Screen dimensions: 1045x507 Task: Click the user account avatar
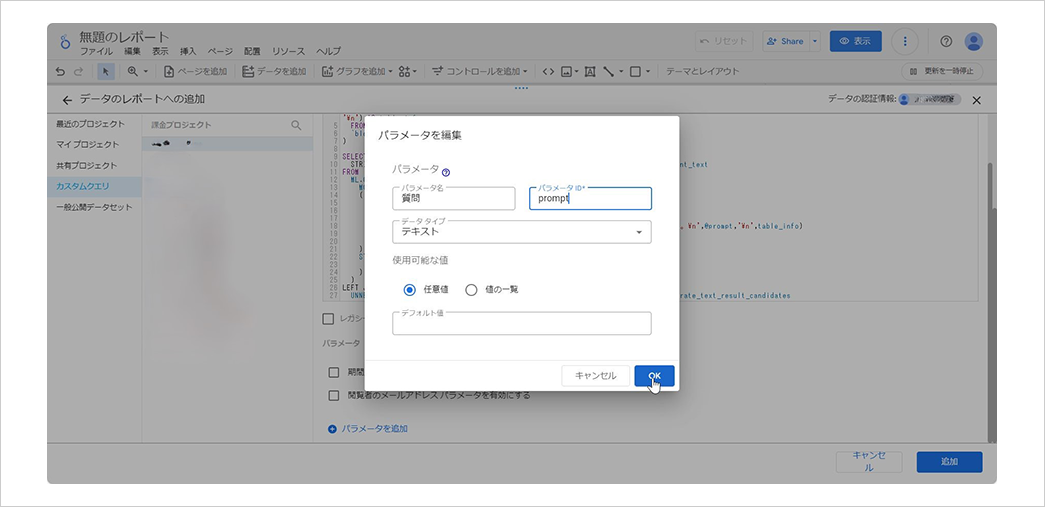974,41
